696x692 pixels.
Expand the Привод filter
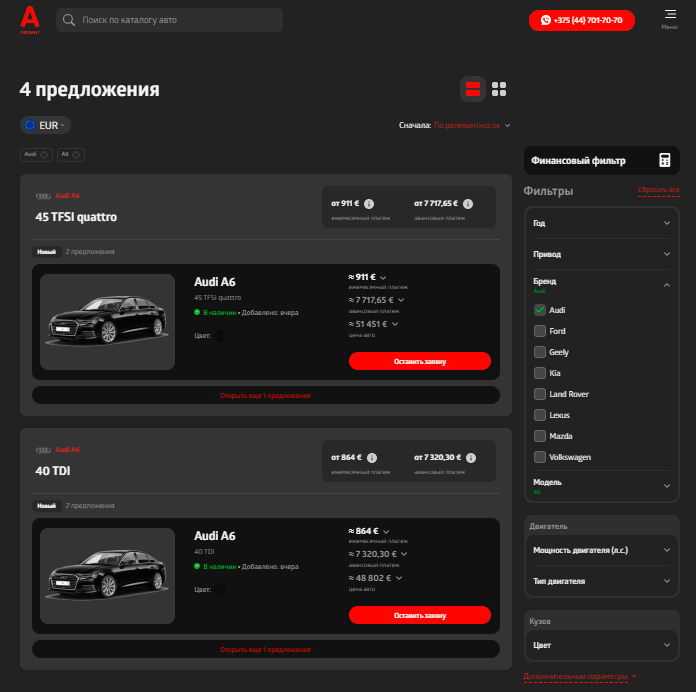click(x=601, y=254)
